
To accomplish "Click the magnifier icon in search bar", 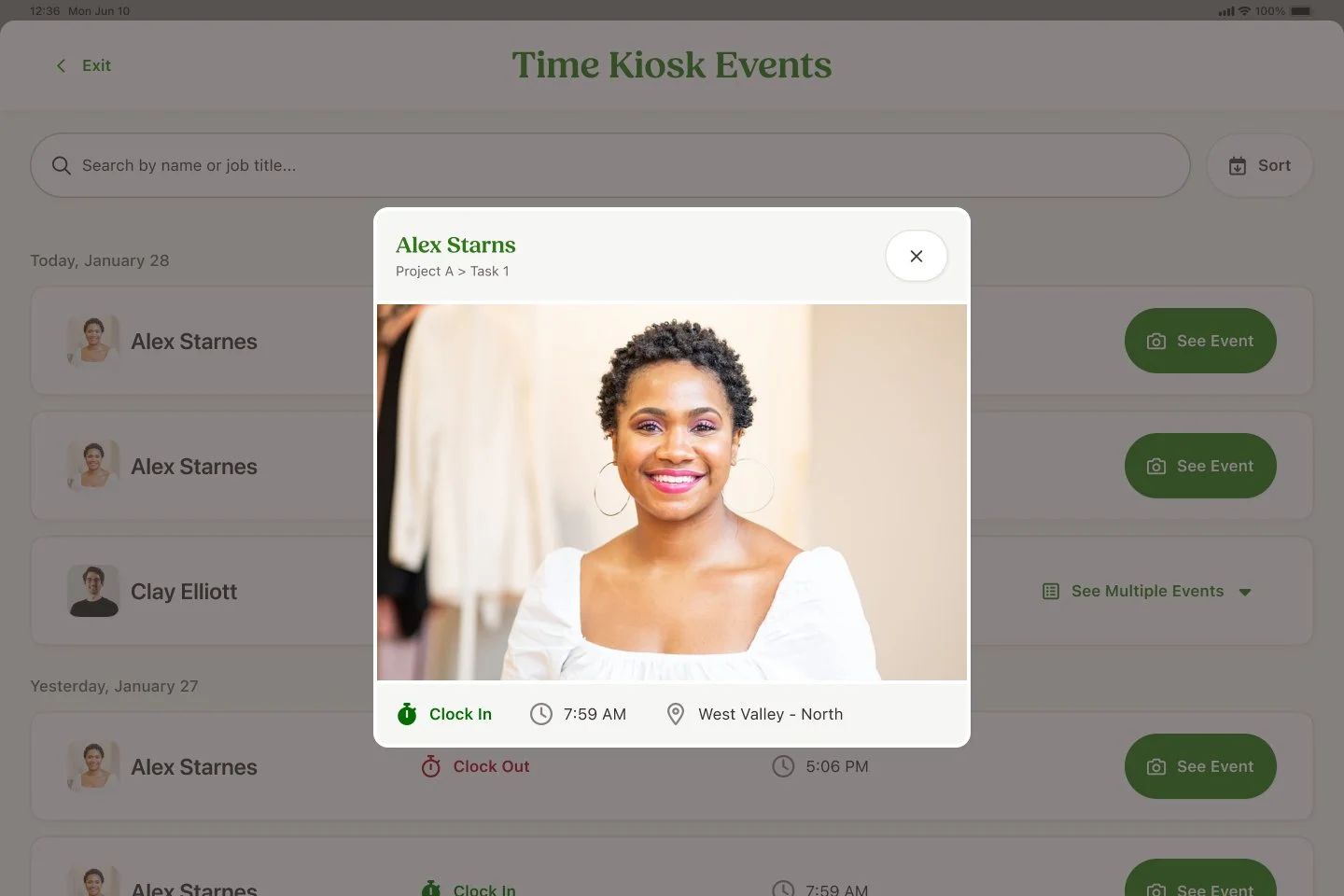I will point(62,165).
